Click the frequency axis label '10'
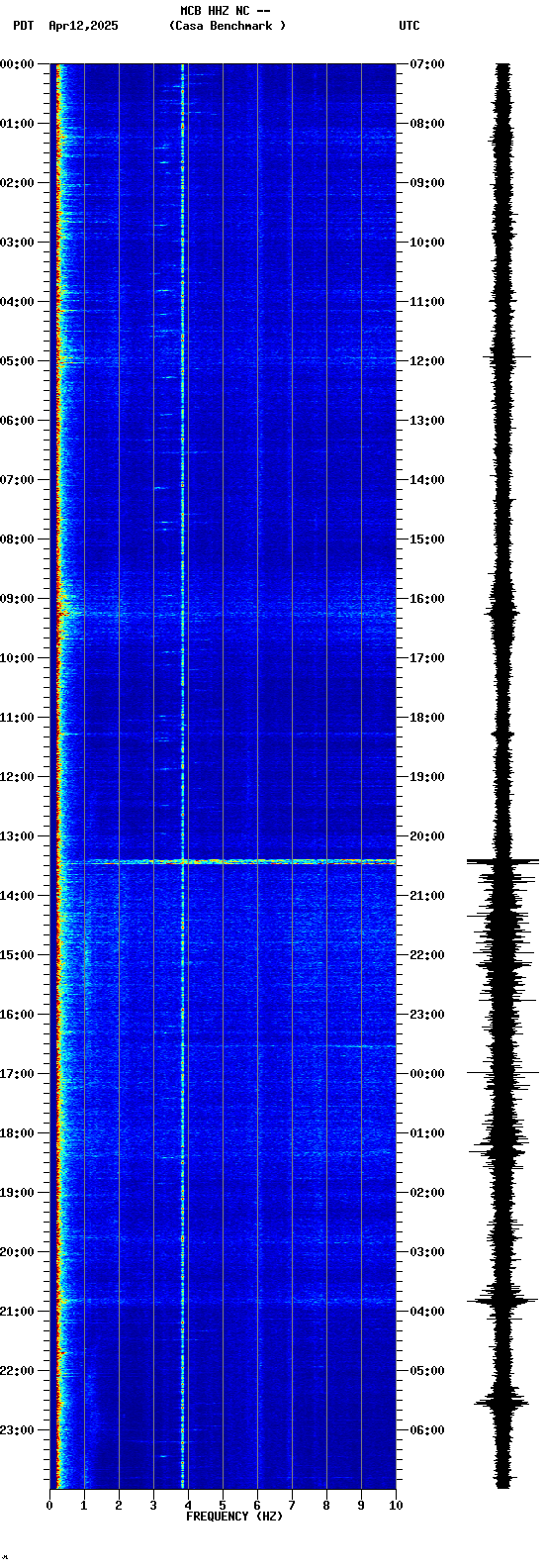Image resolution: width=546 pixels, height=1568 pixels. tap(396, 1506)
